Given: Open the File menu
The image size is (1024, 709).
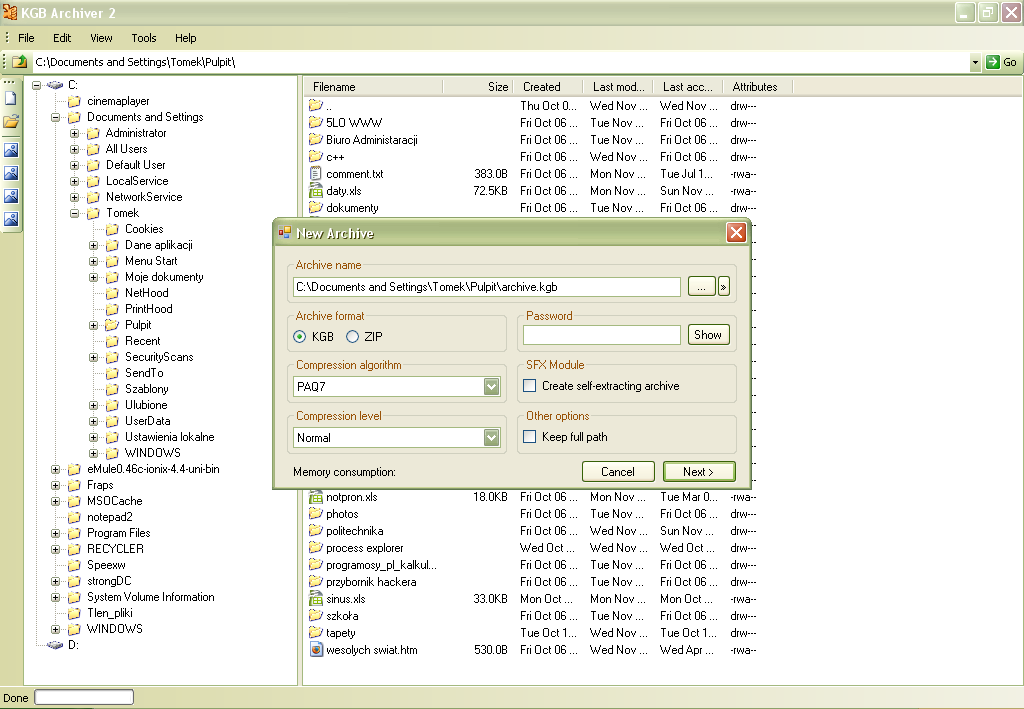Looking at the screenshot, I should 26,38.
